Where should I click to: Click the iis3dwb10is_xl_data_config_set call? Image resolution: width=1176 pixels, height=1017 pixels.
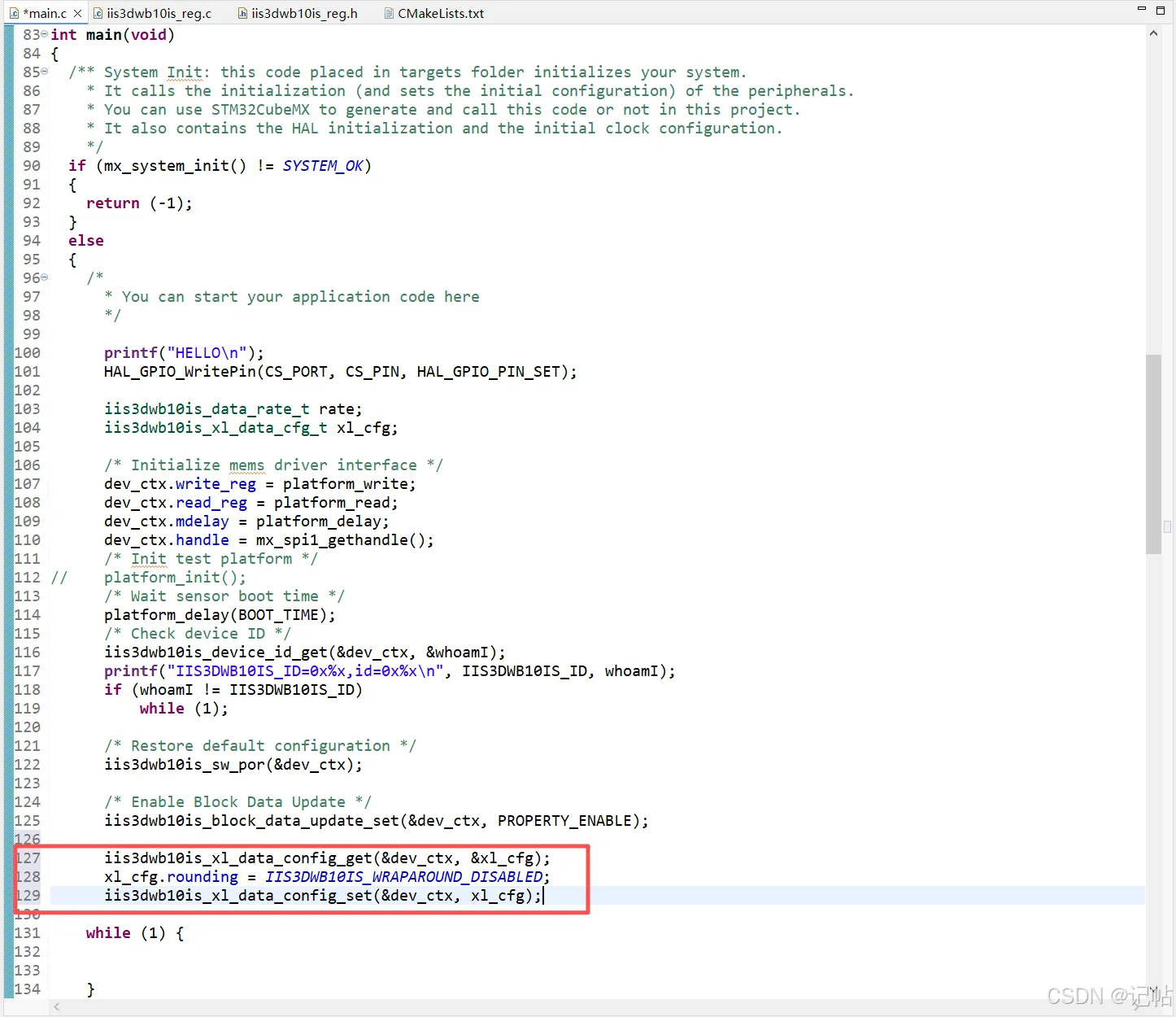point(323,896)
